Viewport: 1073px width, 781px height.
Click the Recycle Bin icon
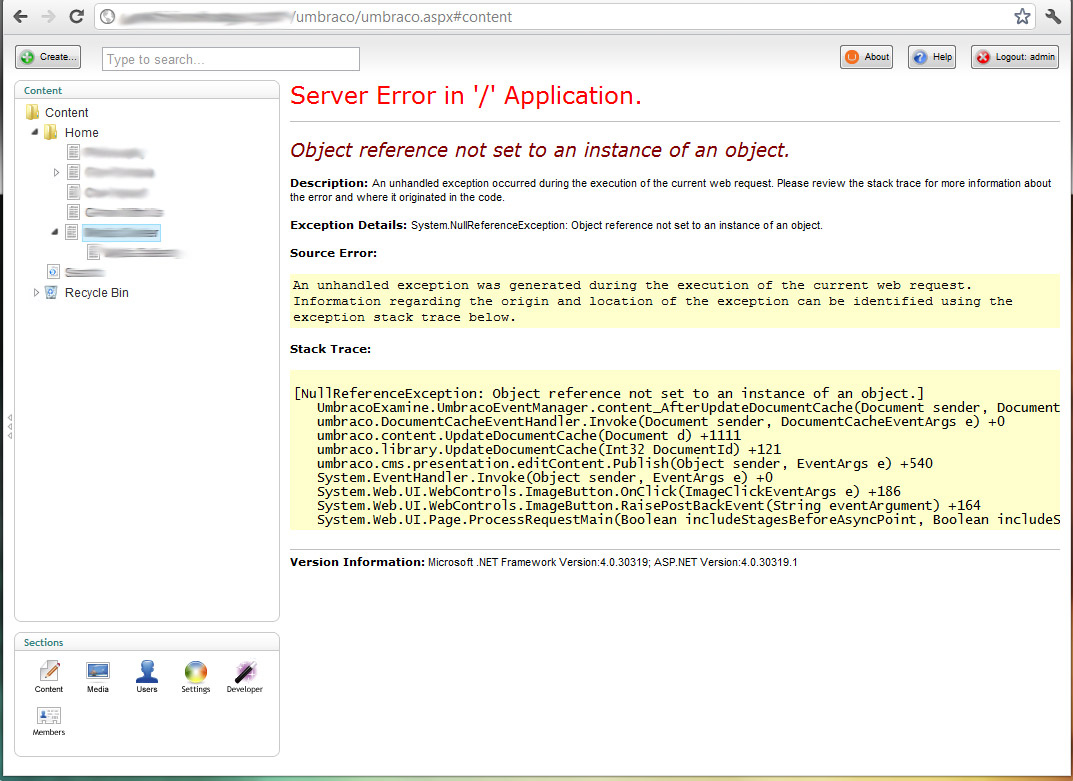tap(51, 292)
